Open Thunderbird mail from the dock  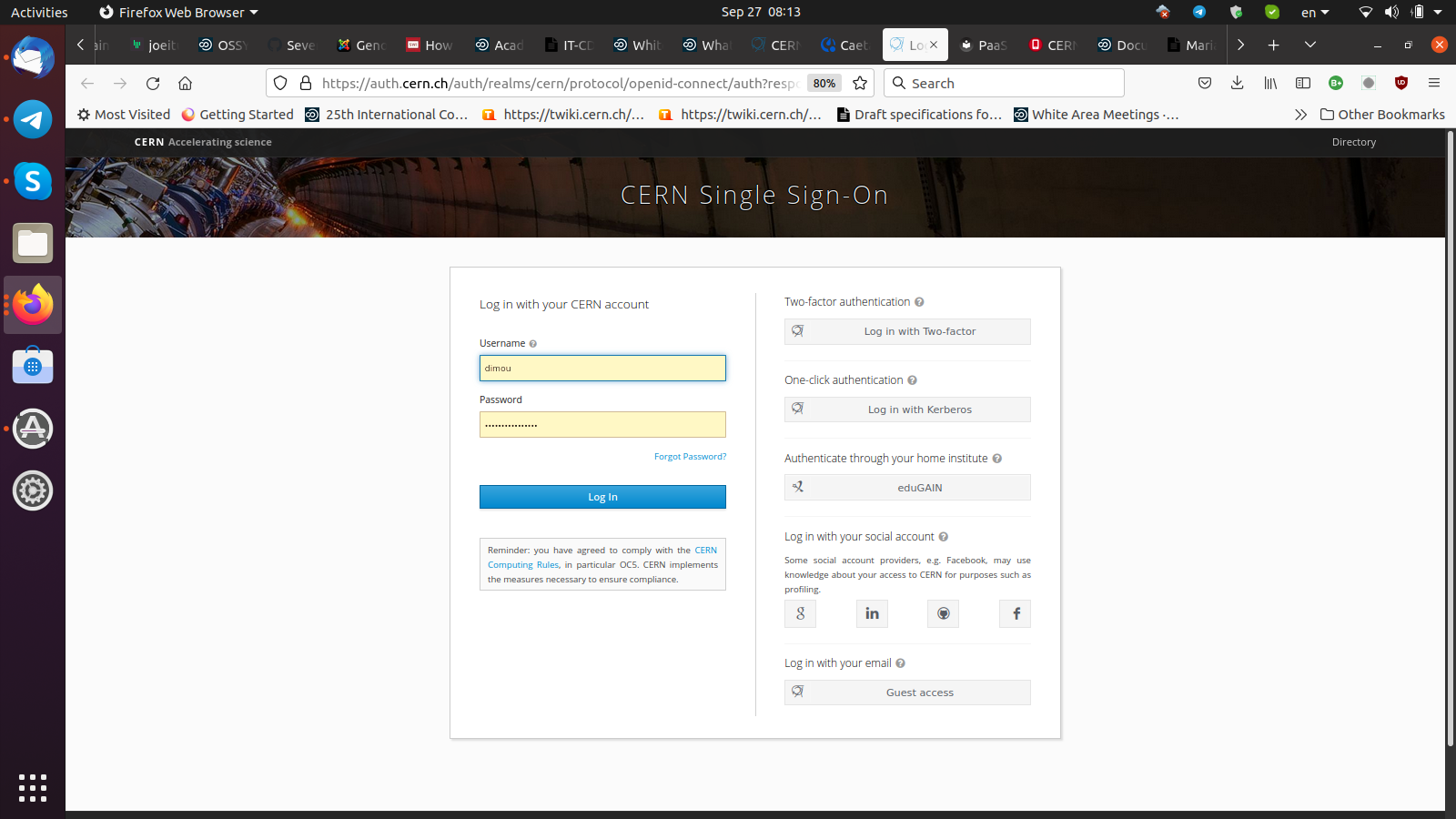pyautogui.click(x=33, y=57)
